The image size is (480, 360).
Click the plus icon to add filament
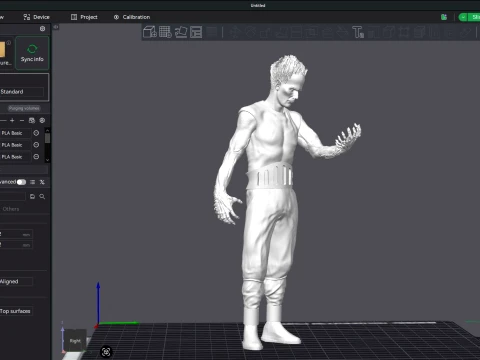point(12,120)
